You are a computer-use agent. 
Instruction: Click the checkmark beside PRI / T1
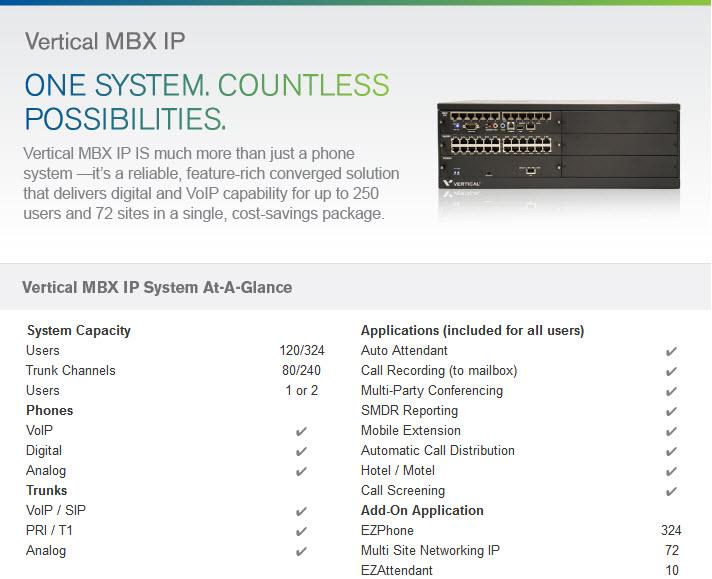(301, 531)
